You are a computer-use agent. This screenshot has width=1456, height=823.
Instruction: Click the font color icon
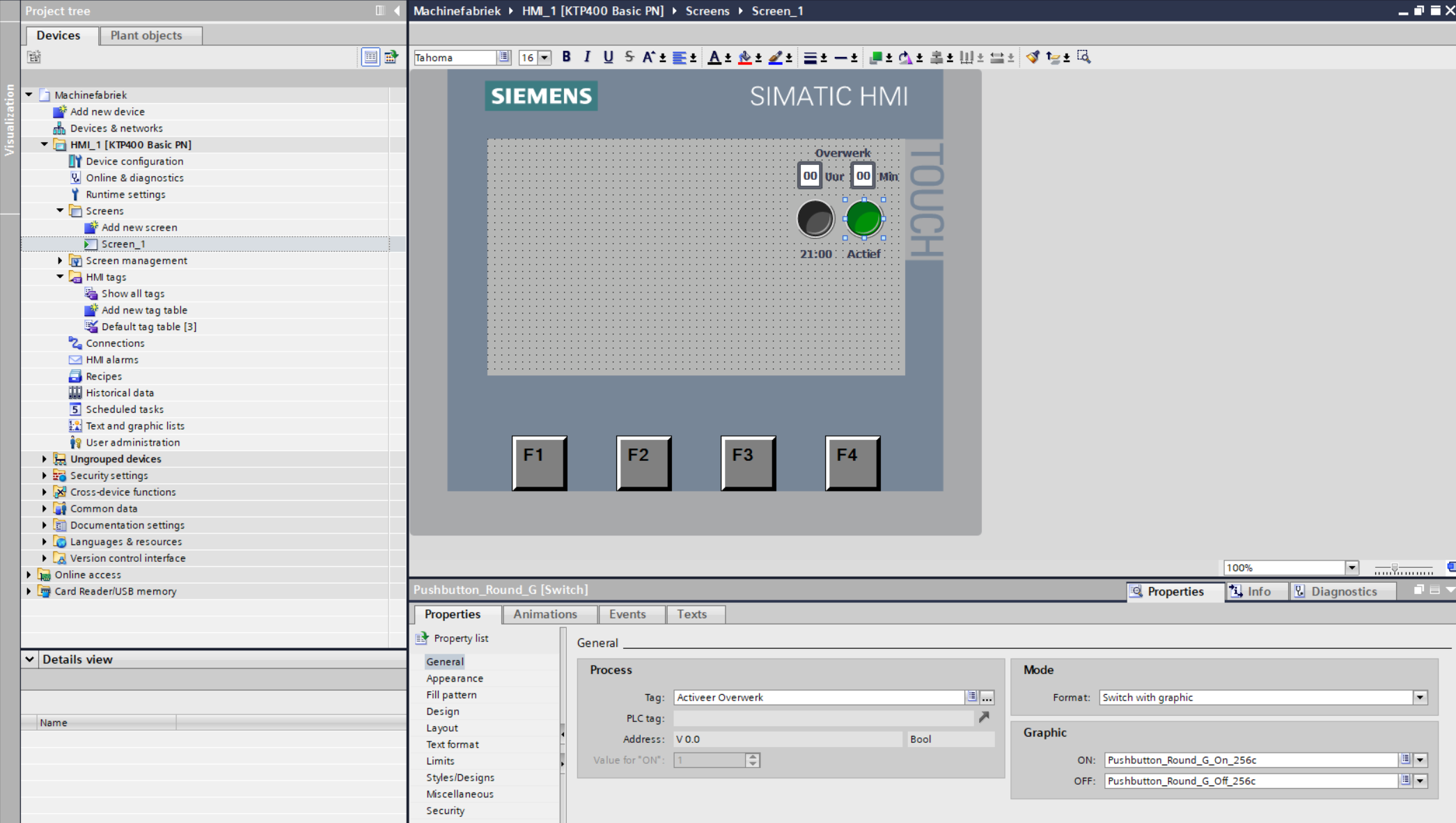[x=714, y=57]
